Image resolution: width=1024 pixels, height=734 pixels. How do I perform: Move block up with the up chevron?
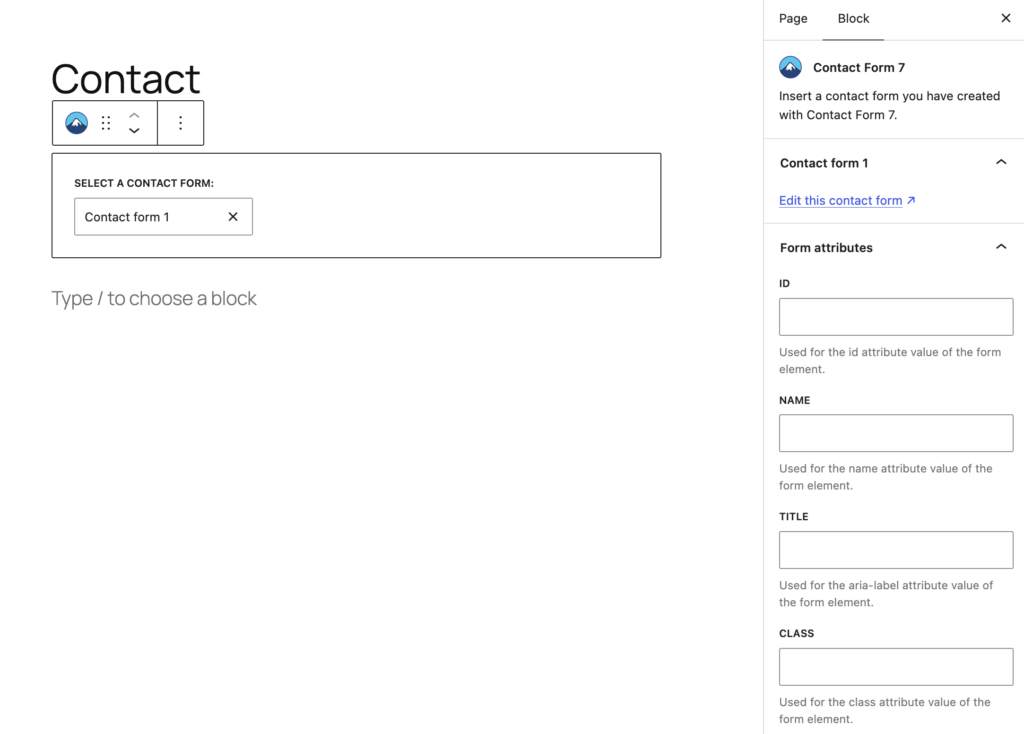(x=134, y=115)
